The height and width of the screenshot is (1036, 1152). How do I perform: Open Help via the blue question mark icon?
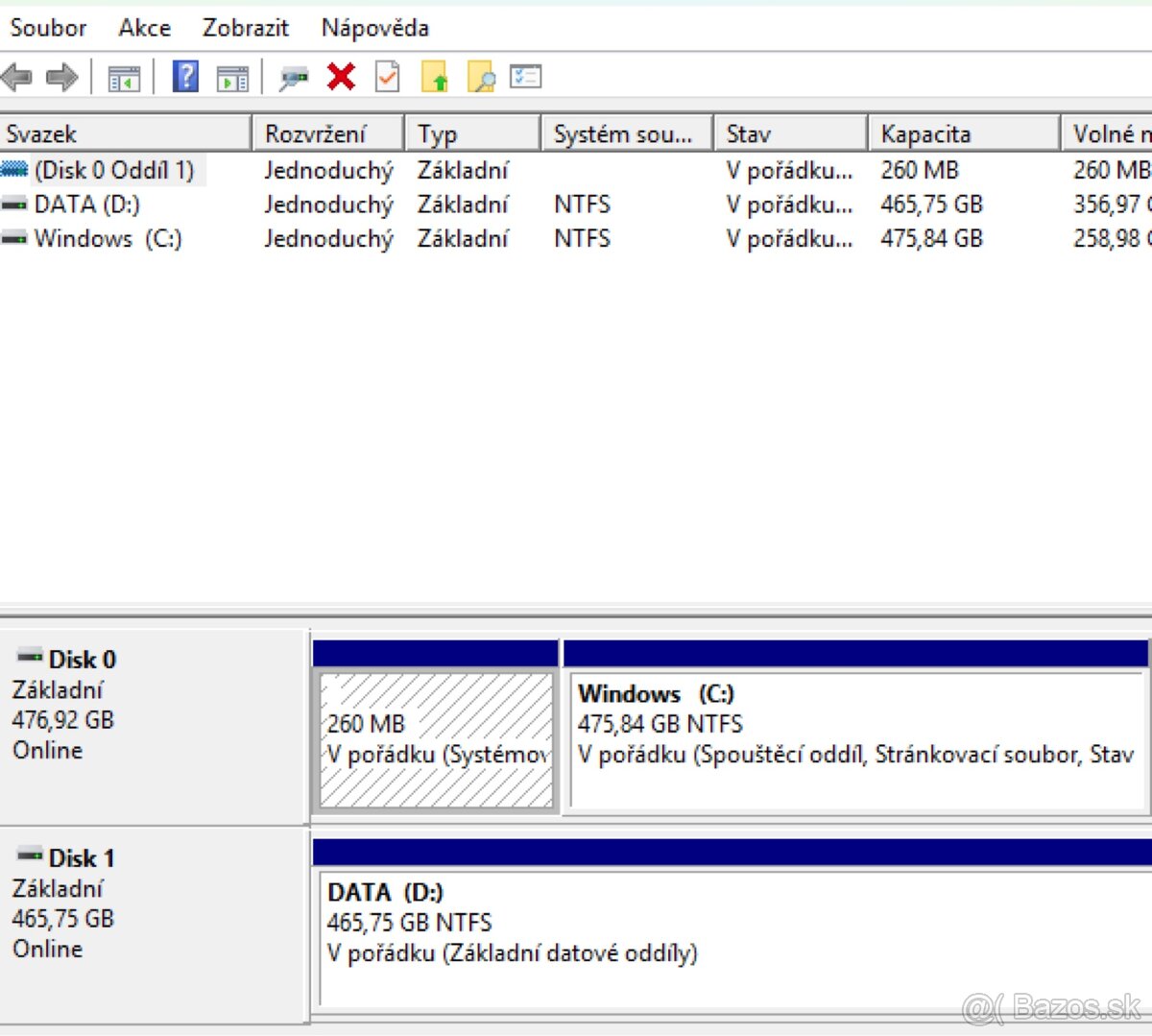pyautogui.click(x=185, y=77)
